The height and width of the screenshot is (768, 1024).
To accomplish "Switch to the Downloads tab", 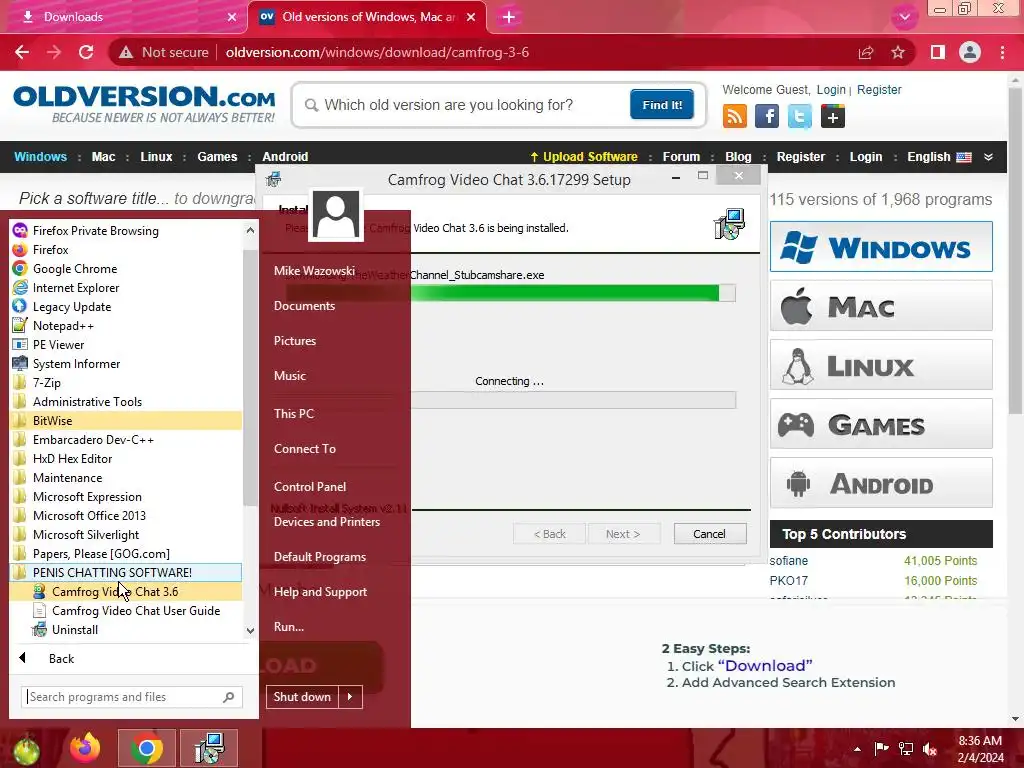I will click(124, 17).
